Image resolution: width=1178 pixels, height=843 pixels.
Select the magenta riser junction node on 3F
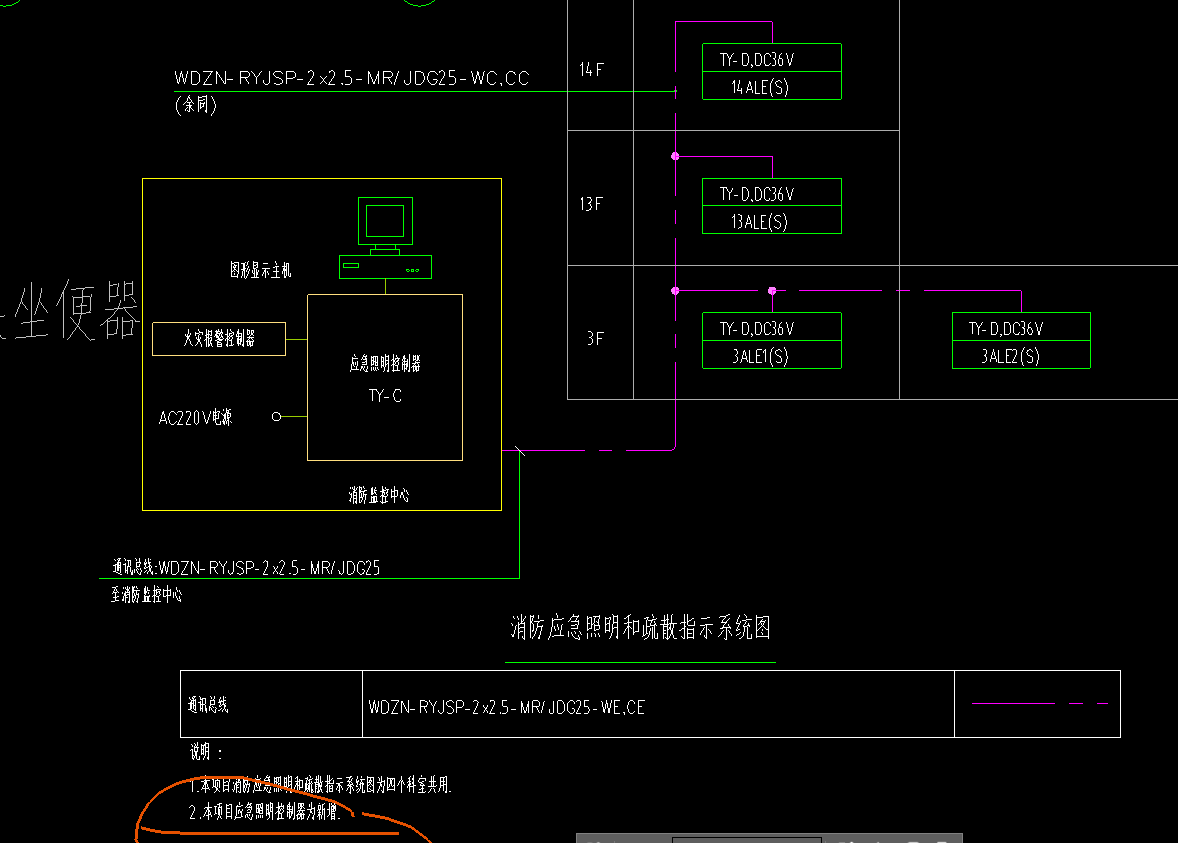pos(675,291)
